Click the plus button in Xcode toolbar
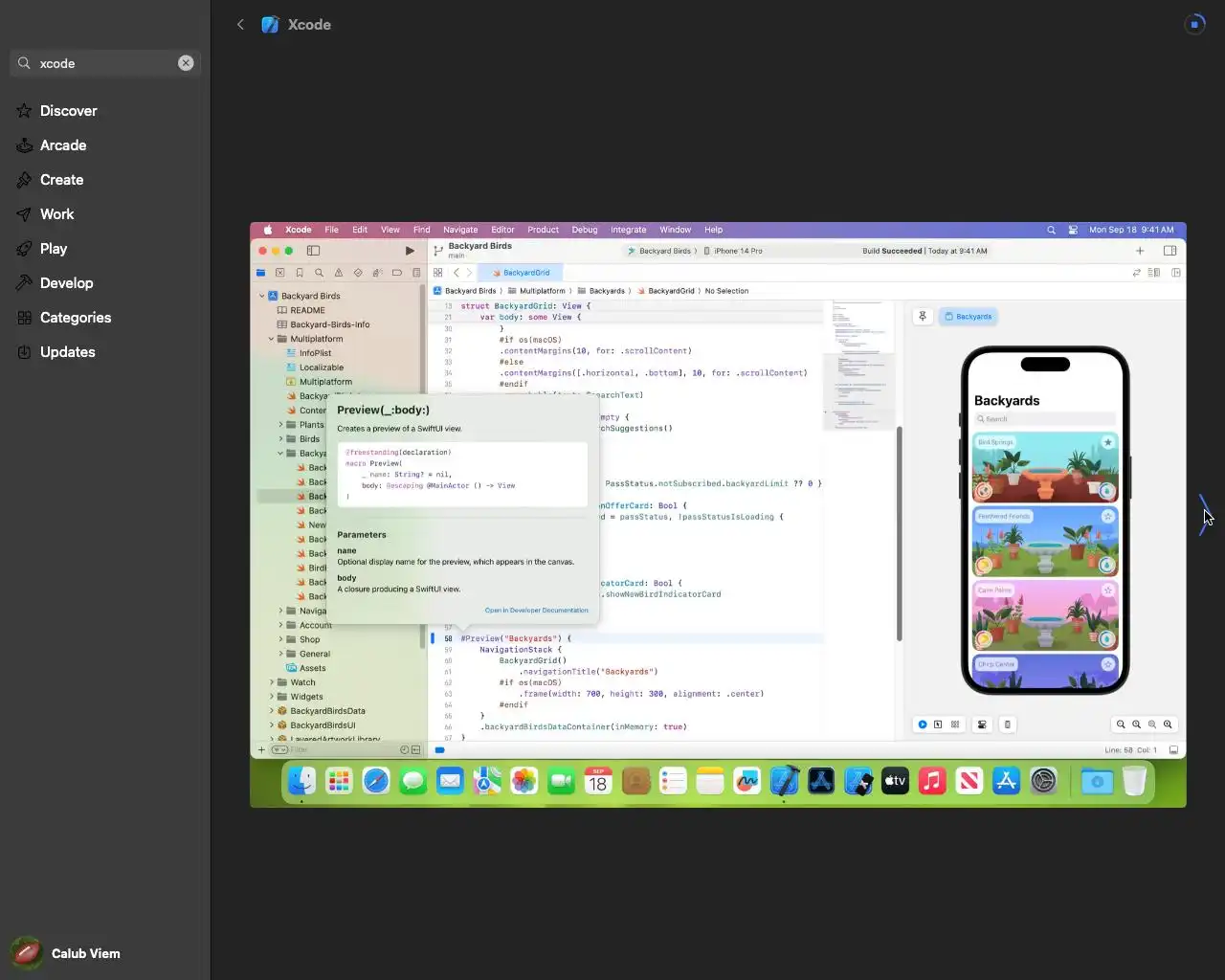 tap(1140, 251)
